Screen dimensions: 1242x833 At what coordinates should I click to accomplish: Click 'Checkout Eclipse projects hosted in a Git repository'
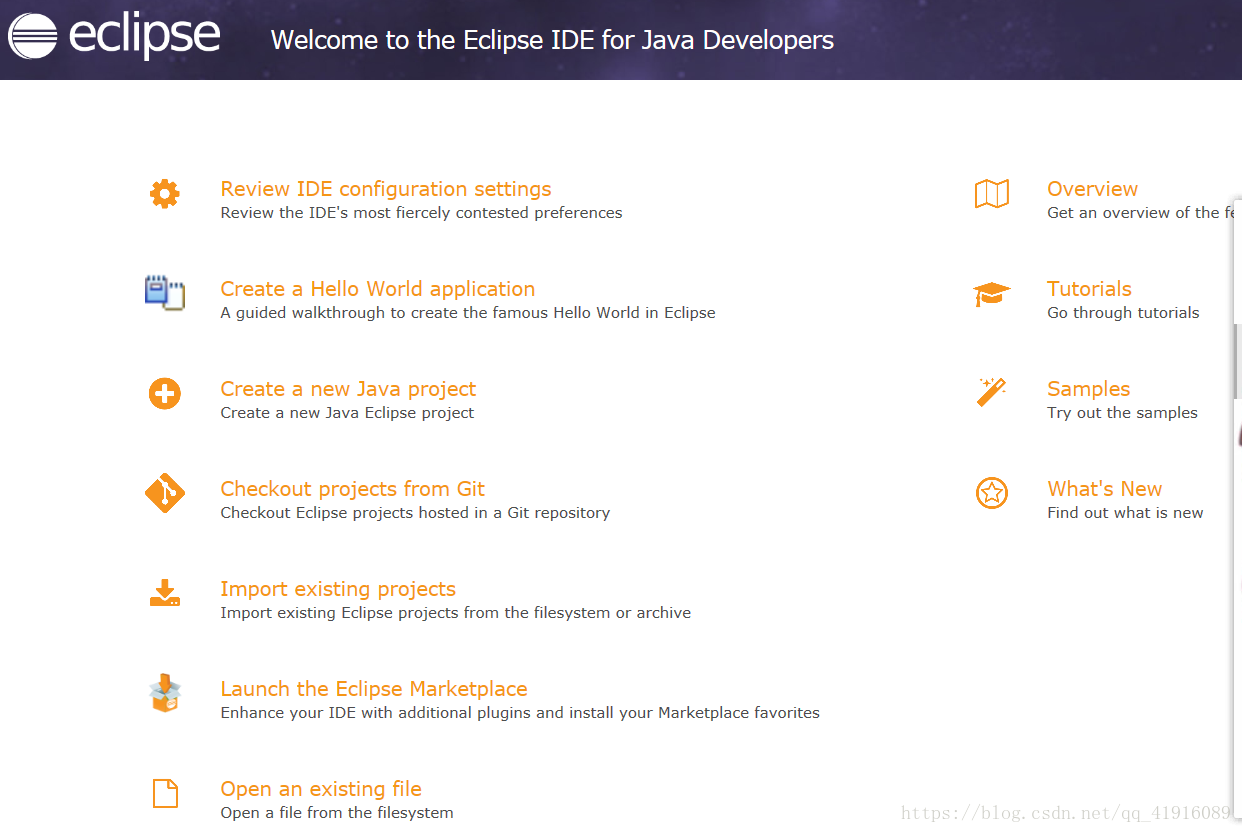click(415, 513)
